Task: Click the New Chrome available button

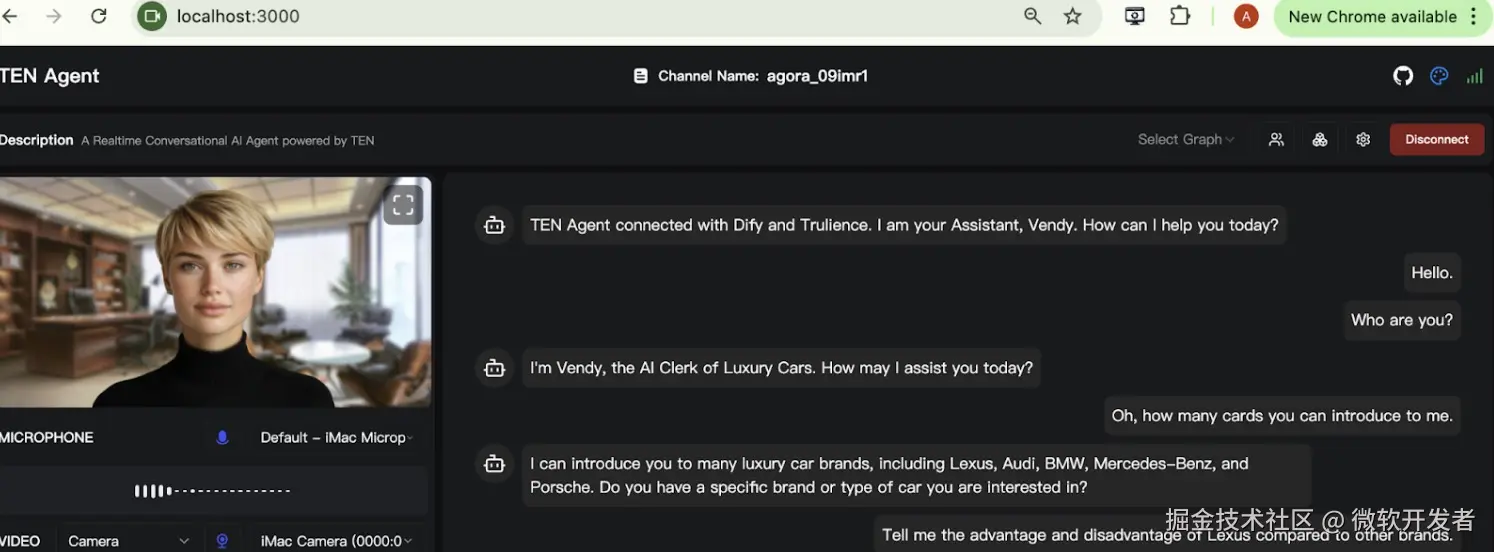Action: click(x=1380, y=17)
